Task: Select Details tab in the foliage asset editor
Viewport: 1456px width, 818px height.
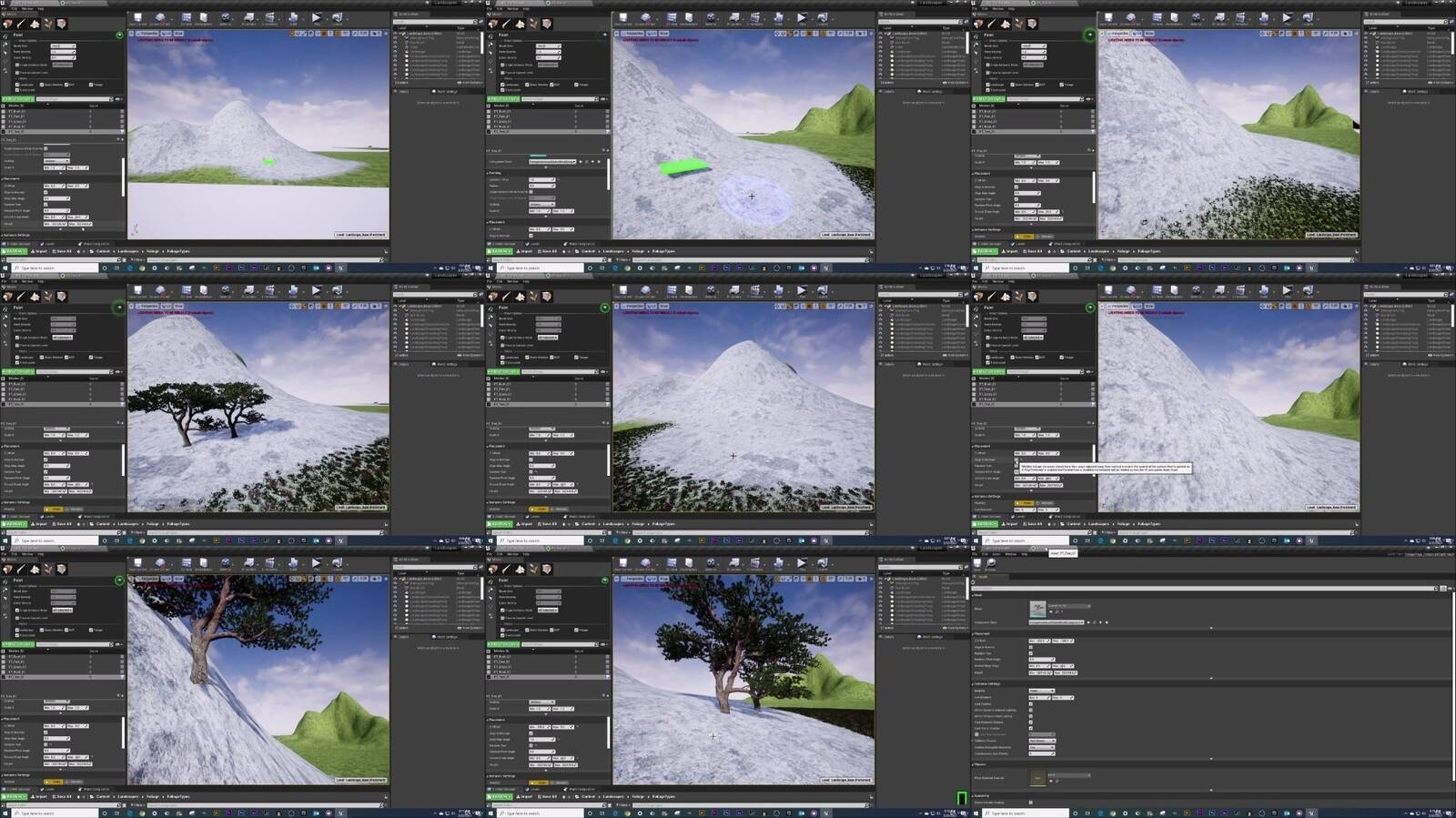Action: click(983, 577)
